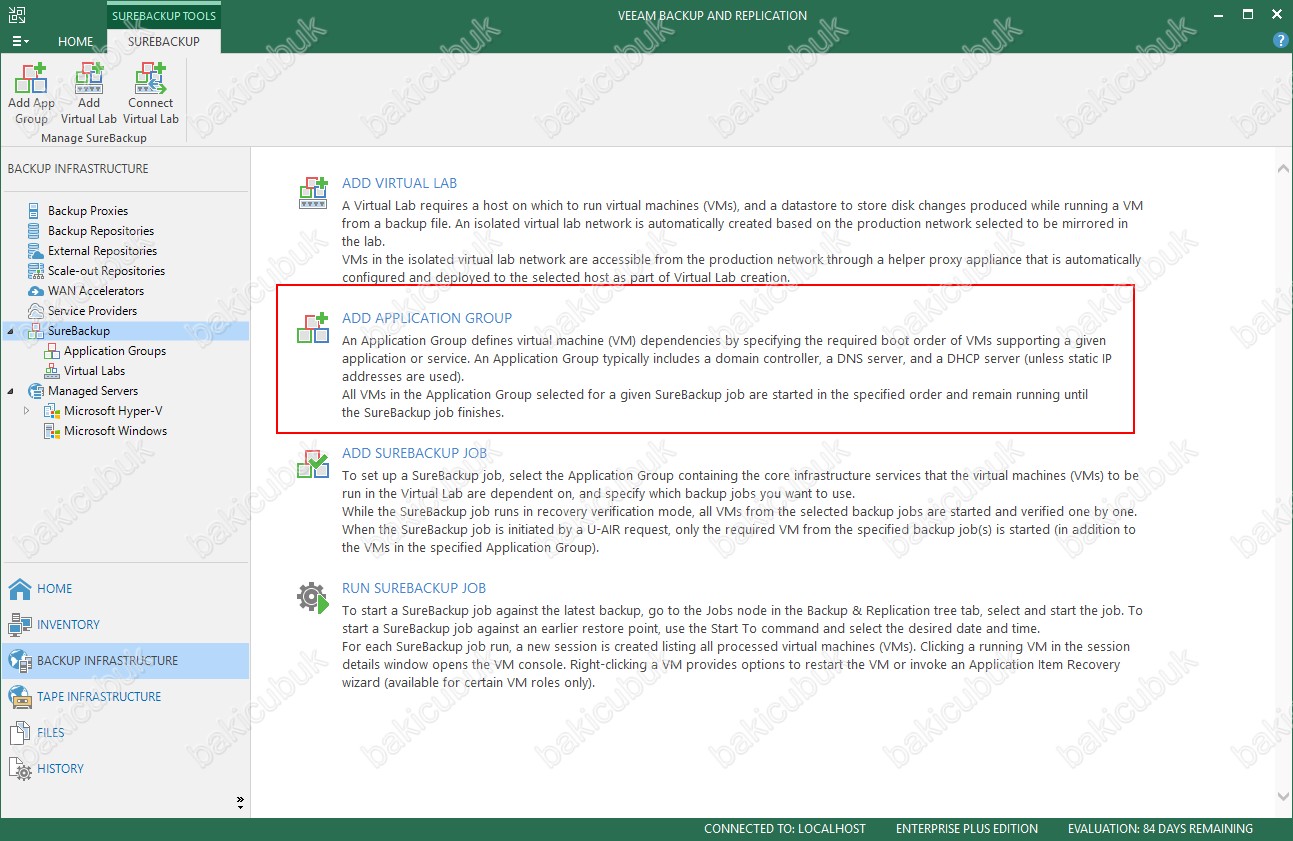The height and width of the screenshot is (841, 1293).
Task: Select Backup Repositories in the tree
Action: (x=101, y=231)
